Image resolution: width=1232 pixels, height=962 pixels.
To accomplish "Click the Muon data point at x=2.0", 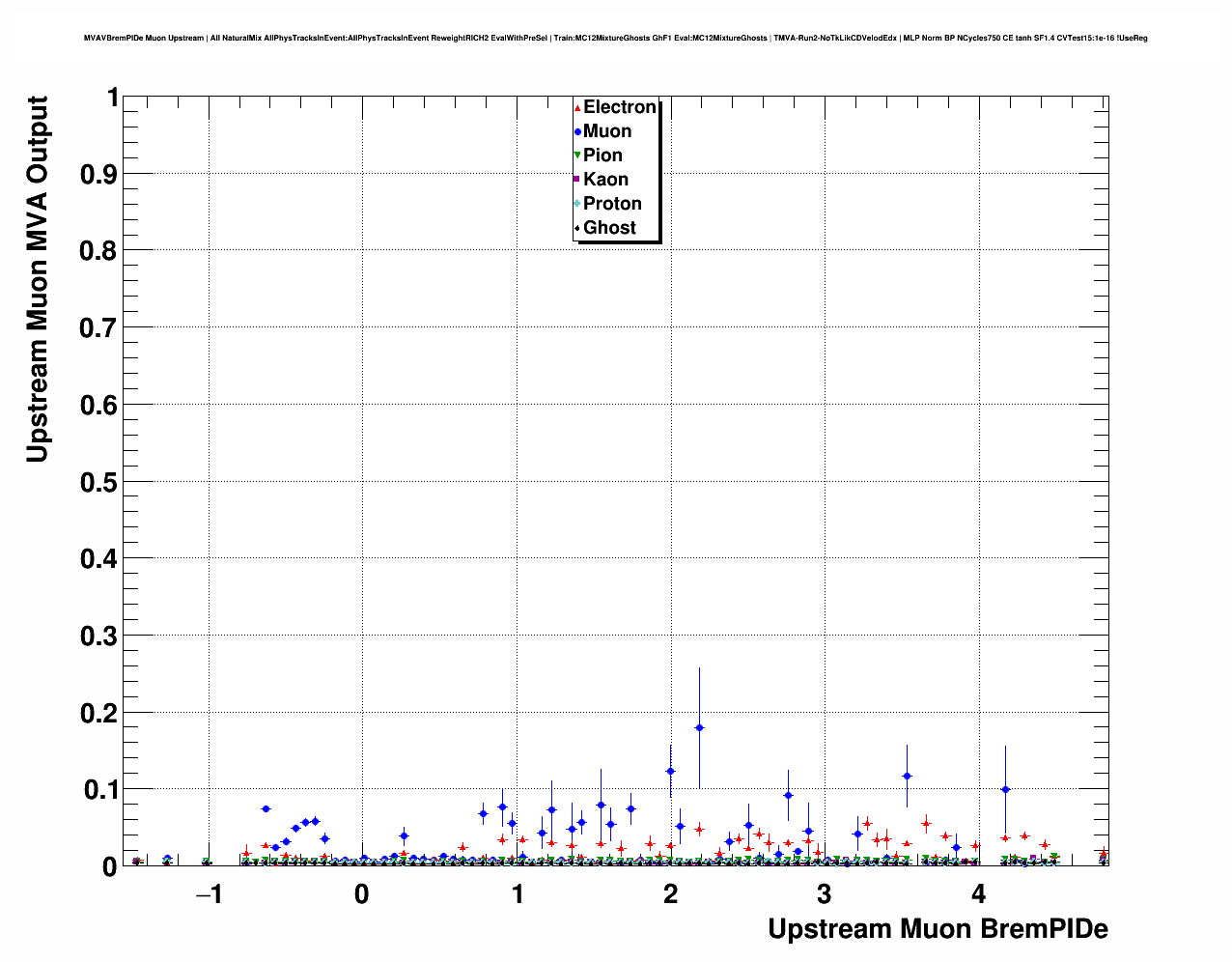I will (x=670, y=772).
